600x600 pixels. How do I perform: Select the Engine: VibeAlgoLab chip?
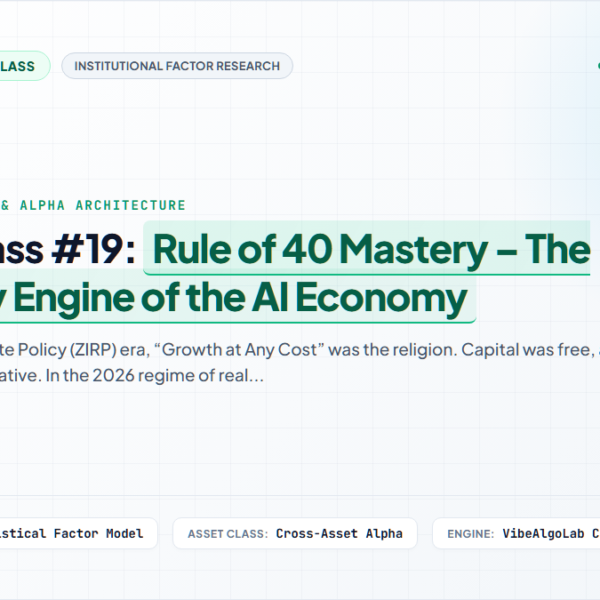tap(516, 533)
